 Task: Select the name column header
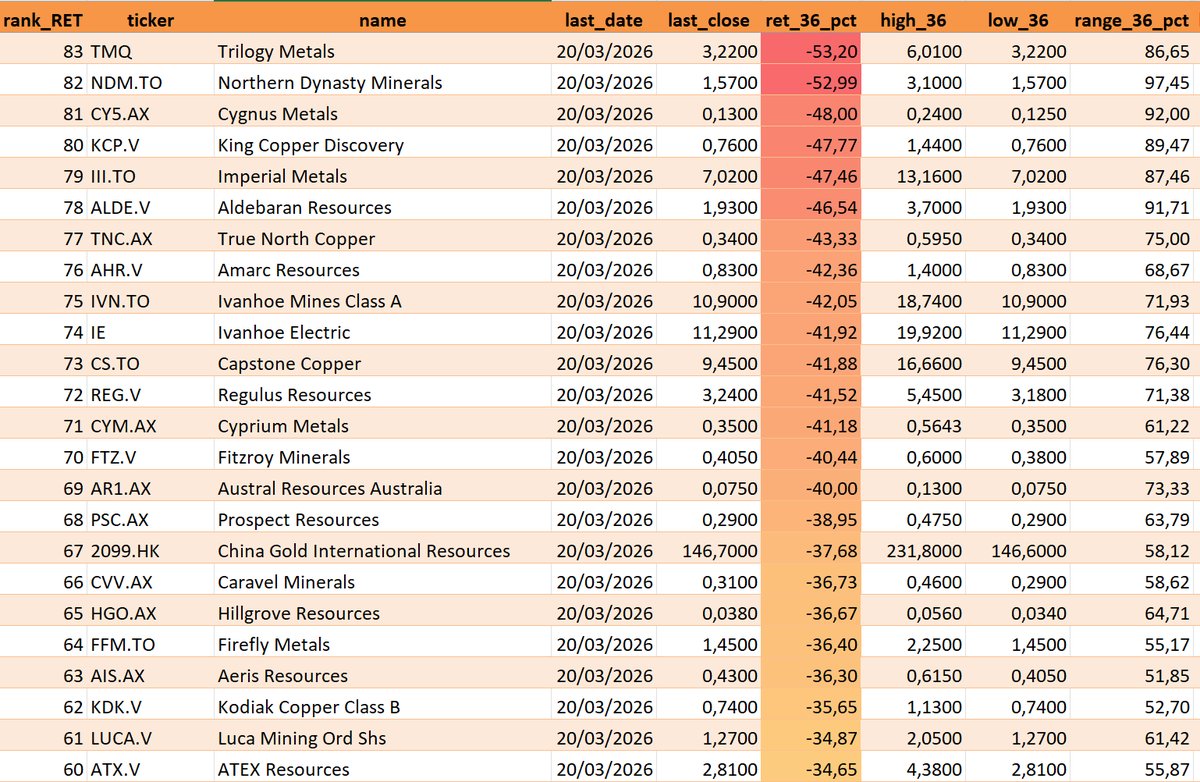(x=382, y=19)
